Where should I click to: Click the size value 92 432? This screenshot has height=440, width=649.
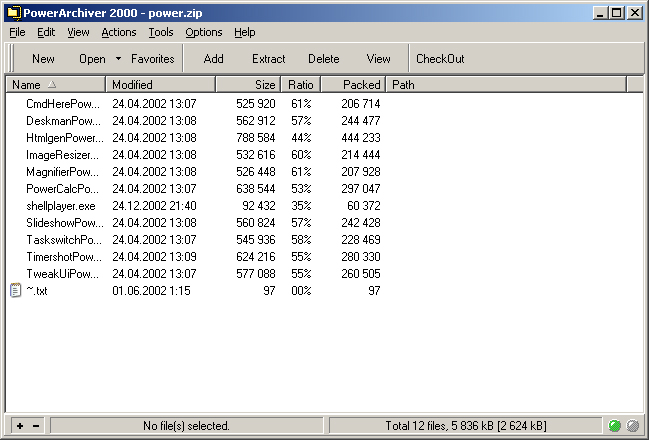pyautogui.click(x=259, y=206)
